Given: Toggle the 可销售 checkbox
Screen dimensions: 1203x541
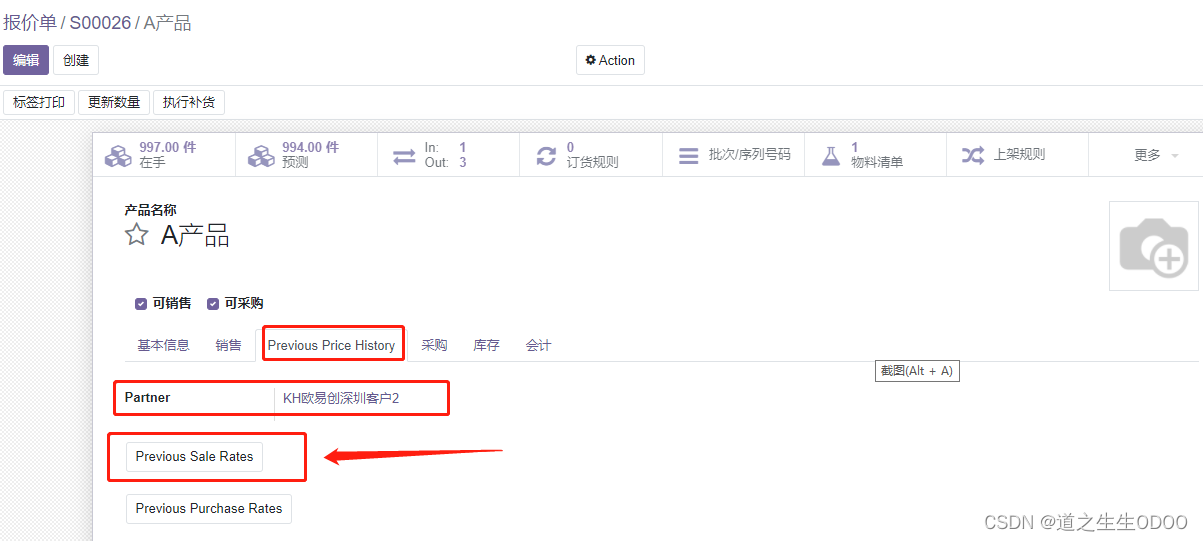Looking at the screenshot, I should click(141, 304).
